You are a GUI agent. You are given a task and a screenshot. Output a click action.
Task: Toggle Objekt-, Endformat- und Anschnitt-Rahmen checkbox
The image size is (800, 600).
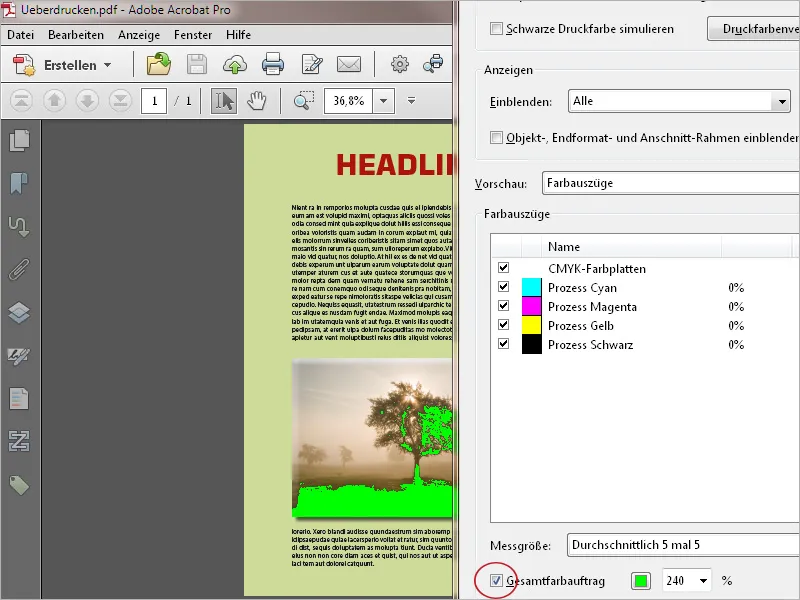pos(496,137)
